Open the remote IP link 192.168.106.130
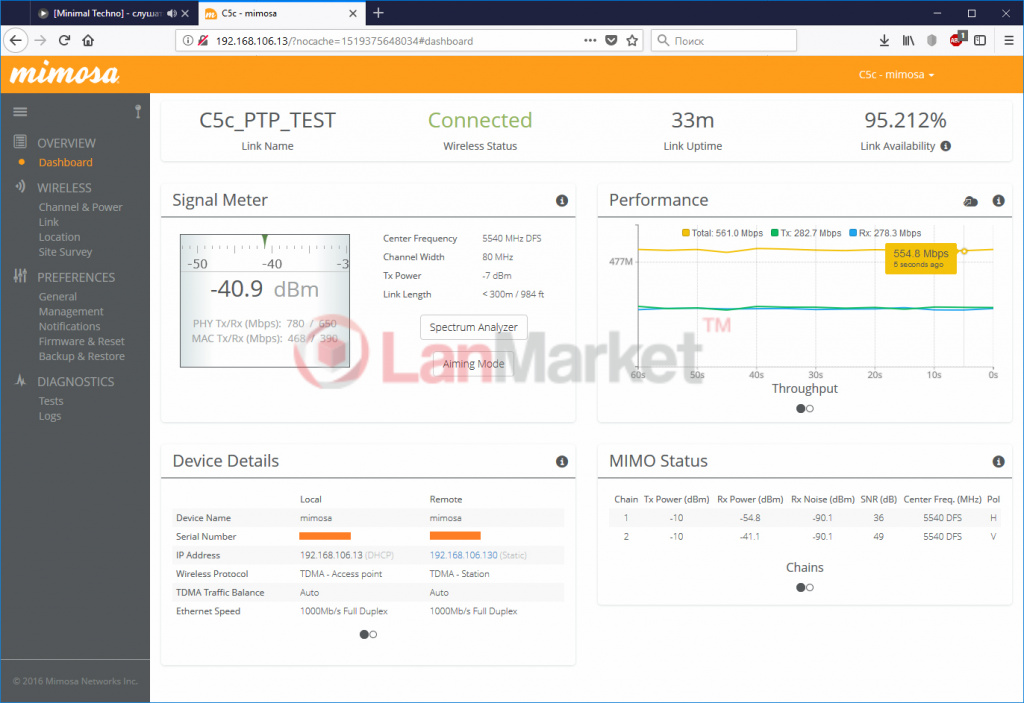Viewport: 1024px width, 703px height. [x=463, y=554]
